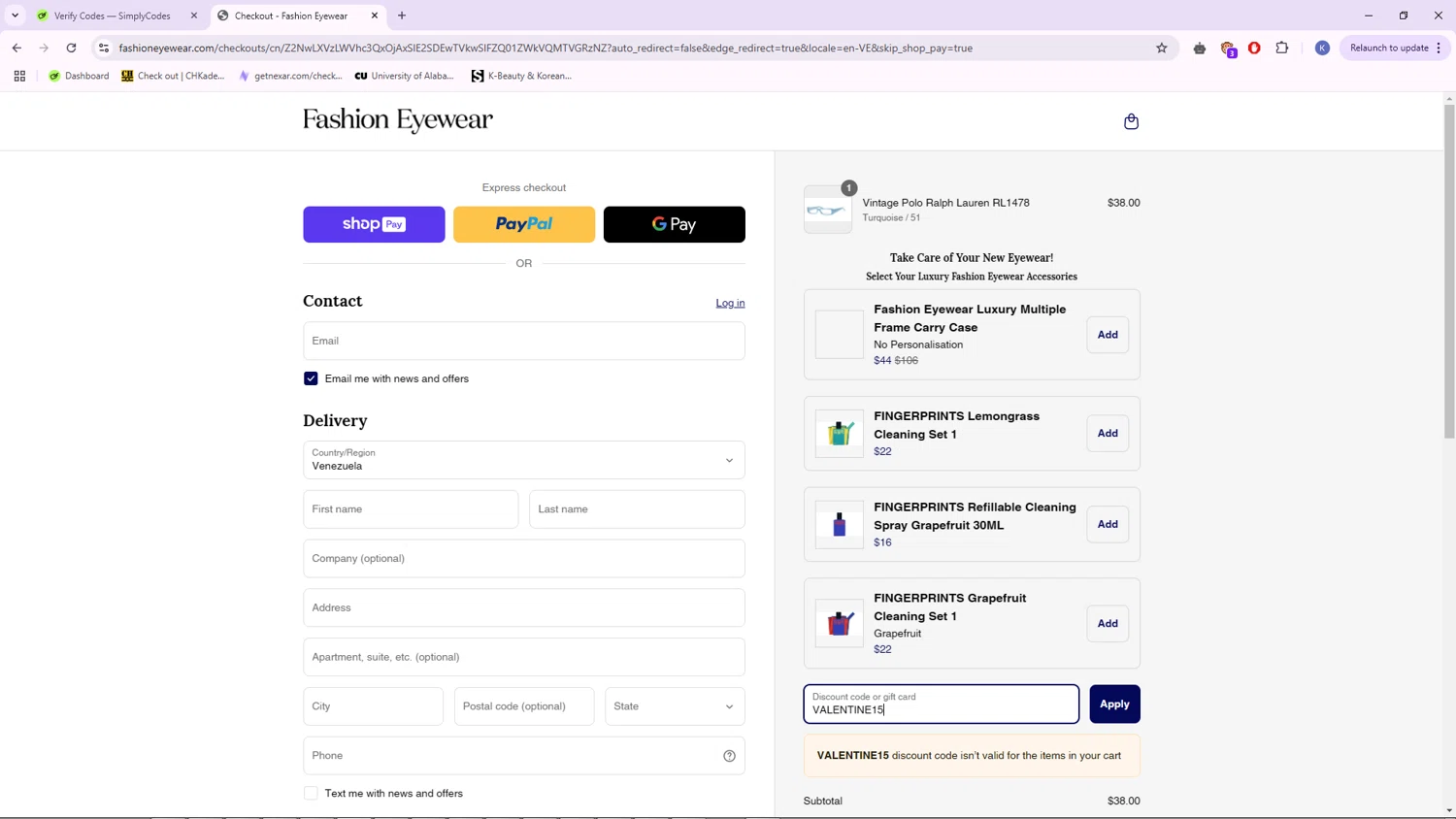Image resolution: width=1456 pixels, height=819 pixels.
Task: Pay with Google Pay
Action: 675,224
